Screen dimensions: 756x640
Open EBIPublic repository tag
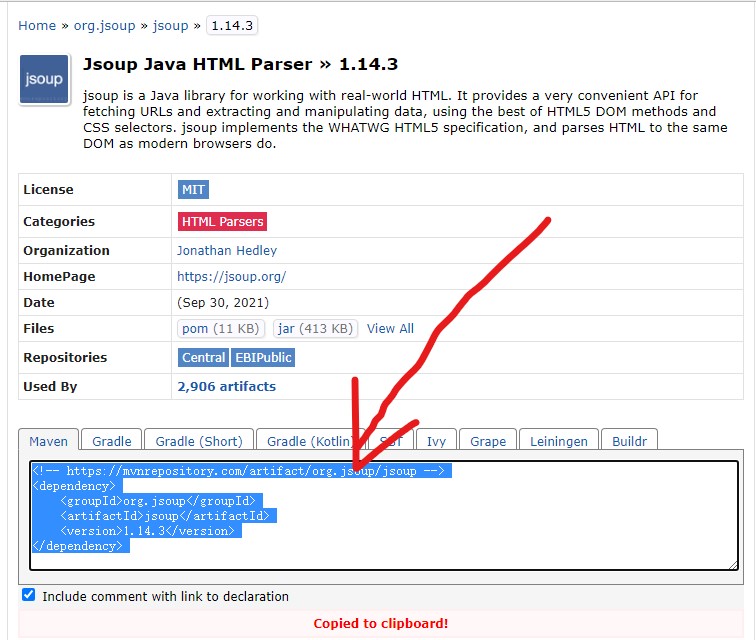coord(263,357)
